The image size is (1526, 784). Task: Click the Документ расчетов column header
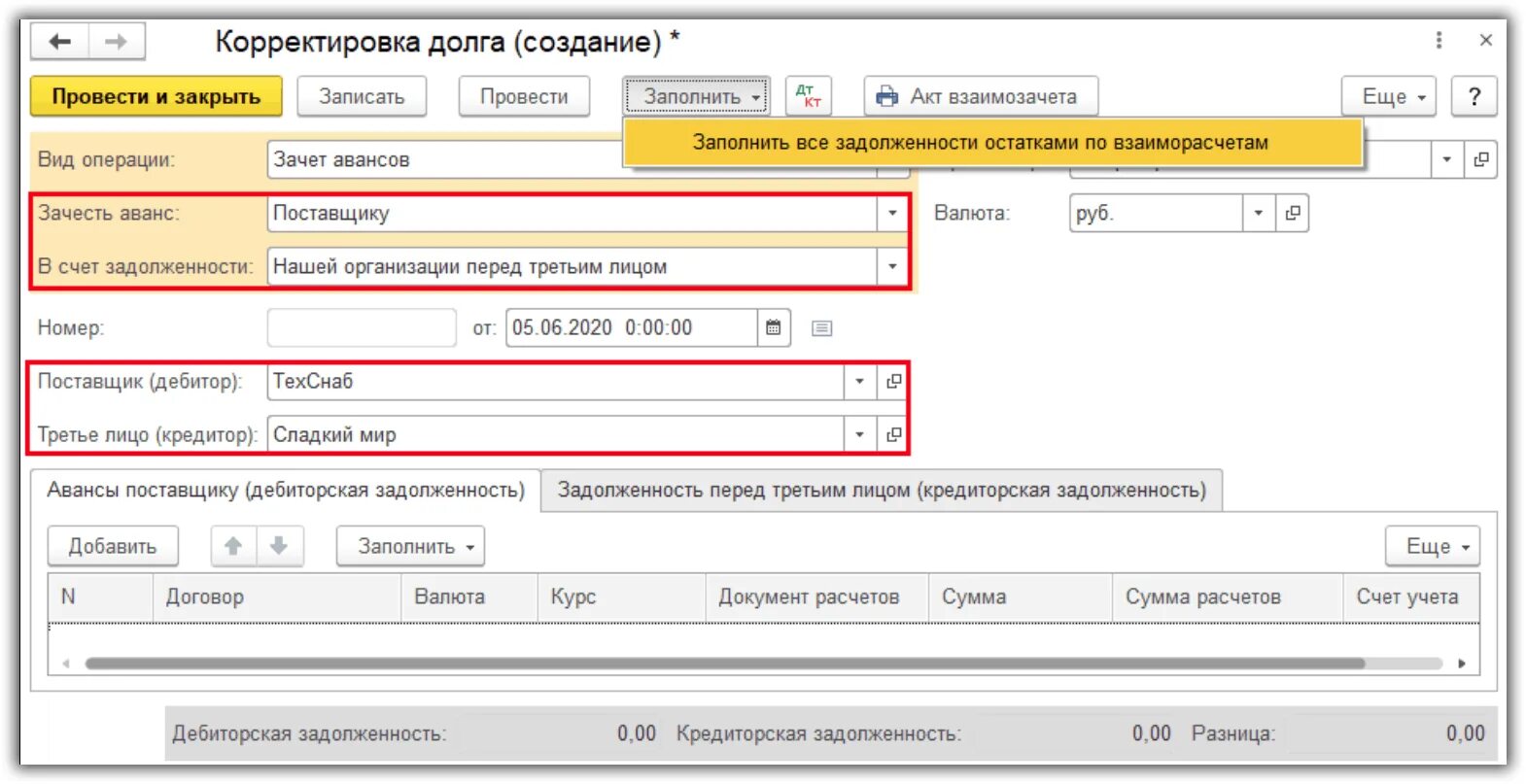pyautogui.click(x=817, y=597)
